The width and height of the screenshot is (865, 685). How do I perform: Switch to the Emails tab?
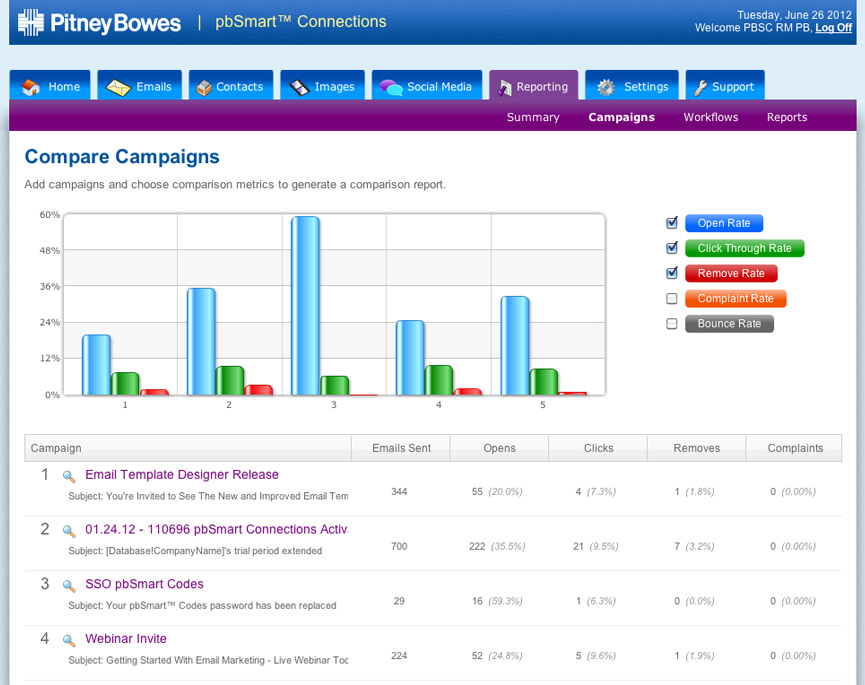click(140, 85)
